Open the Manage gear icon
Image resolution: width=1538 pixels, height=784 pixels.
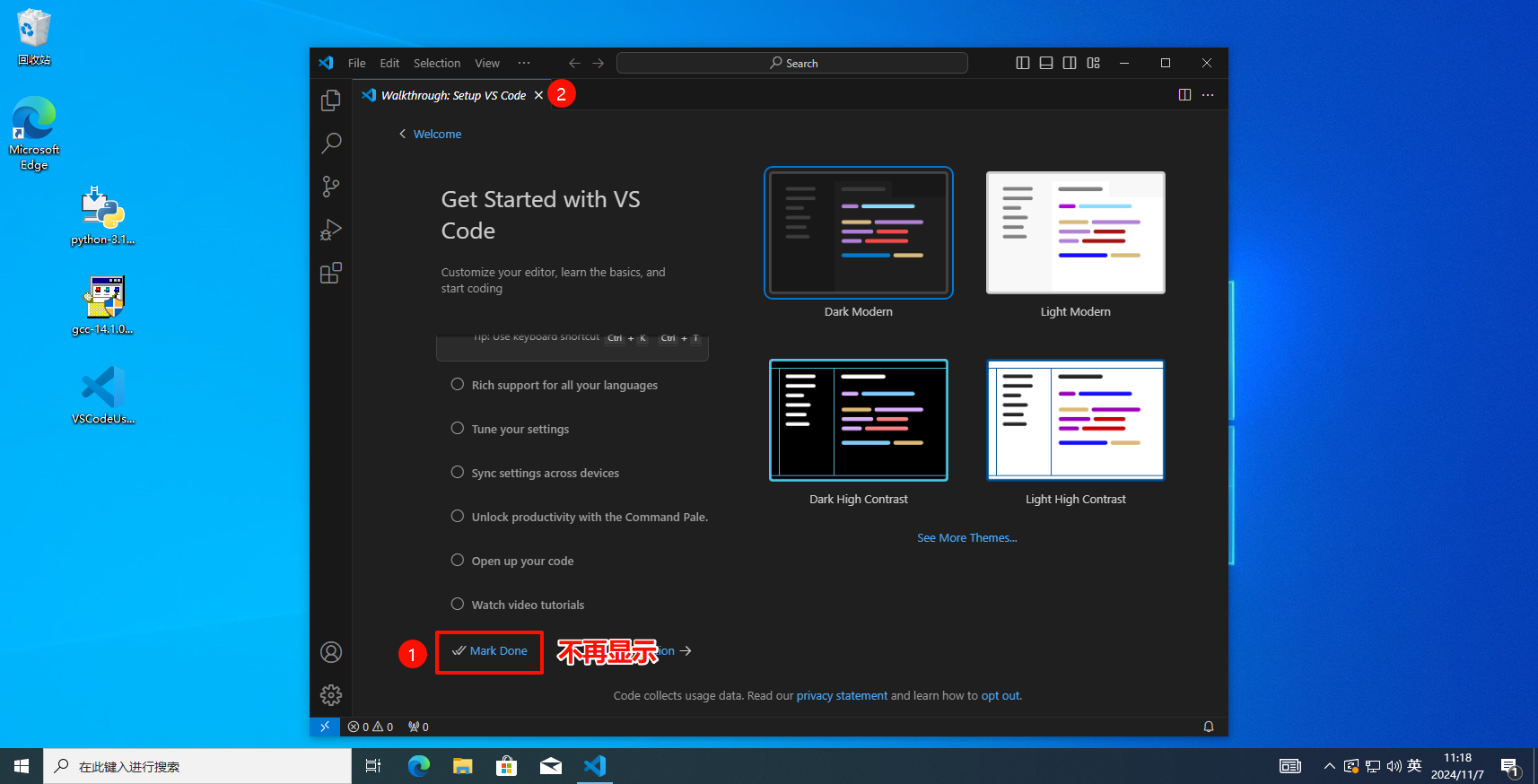click(331, 695)
